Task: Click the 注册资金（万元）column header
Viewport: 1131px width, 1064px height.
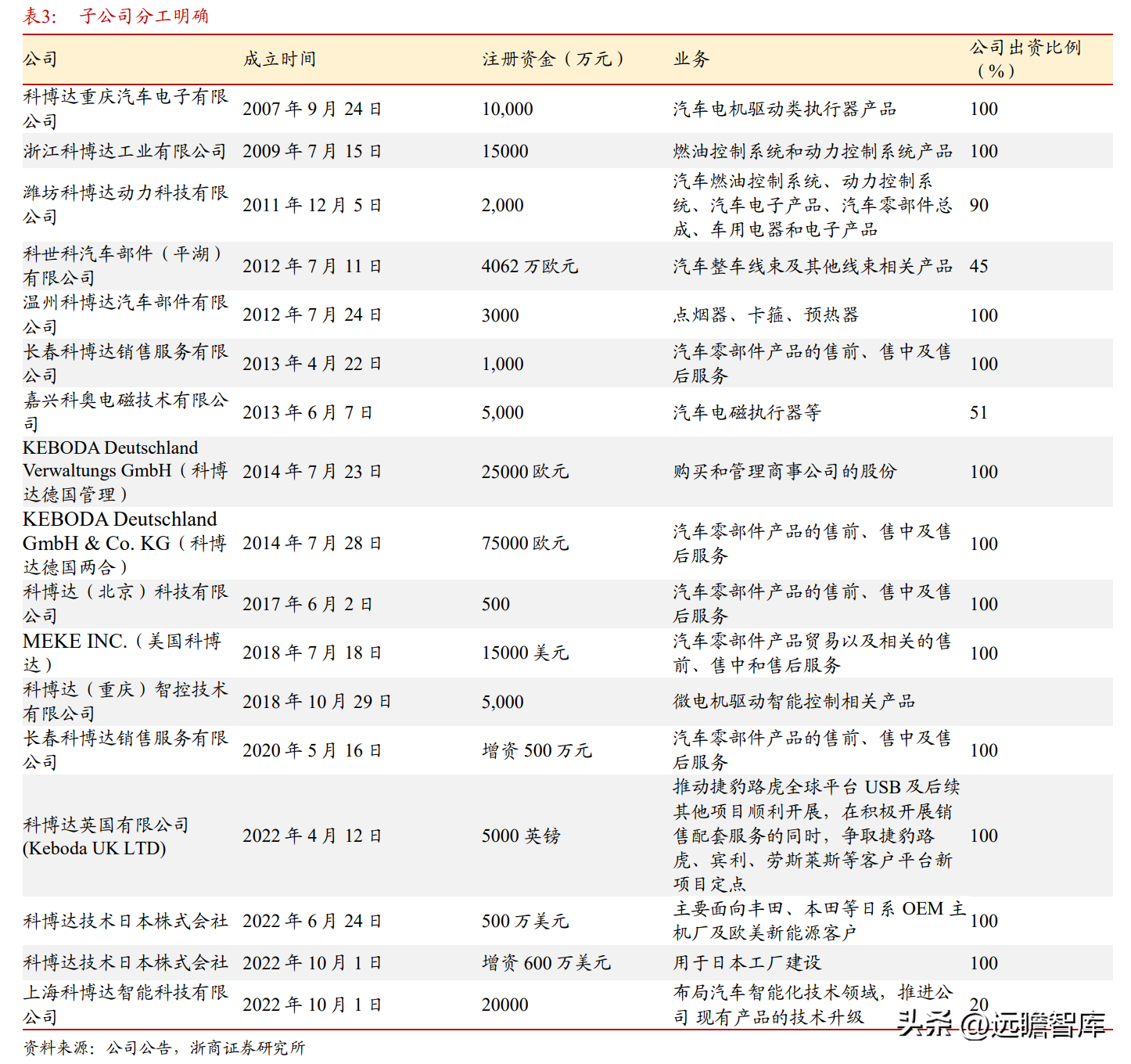Action: [x=555, y=59]
